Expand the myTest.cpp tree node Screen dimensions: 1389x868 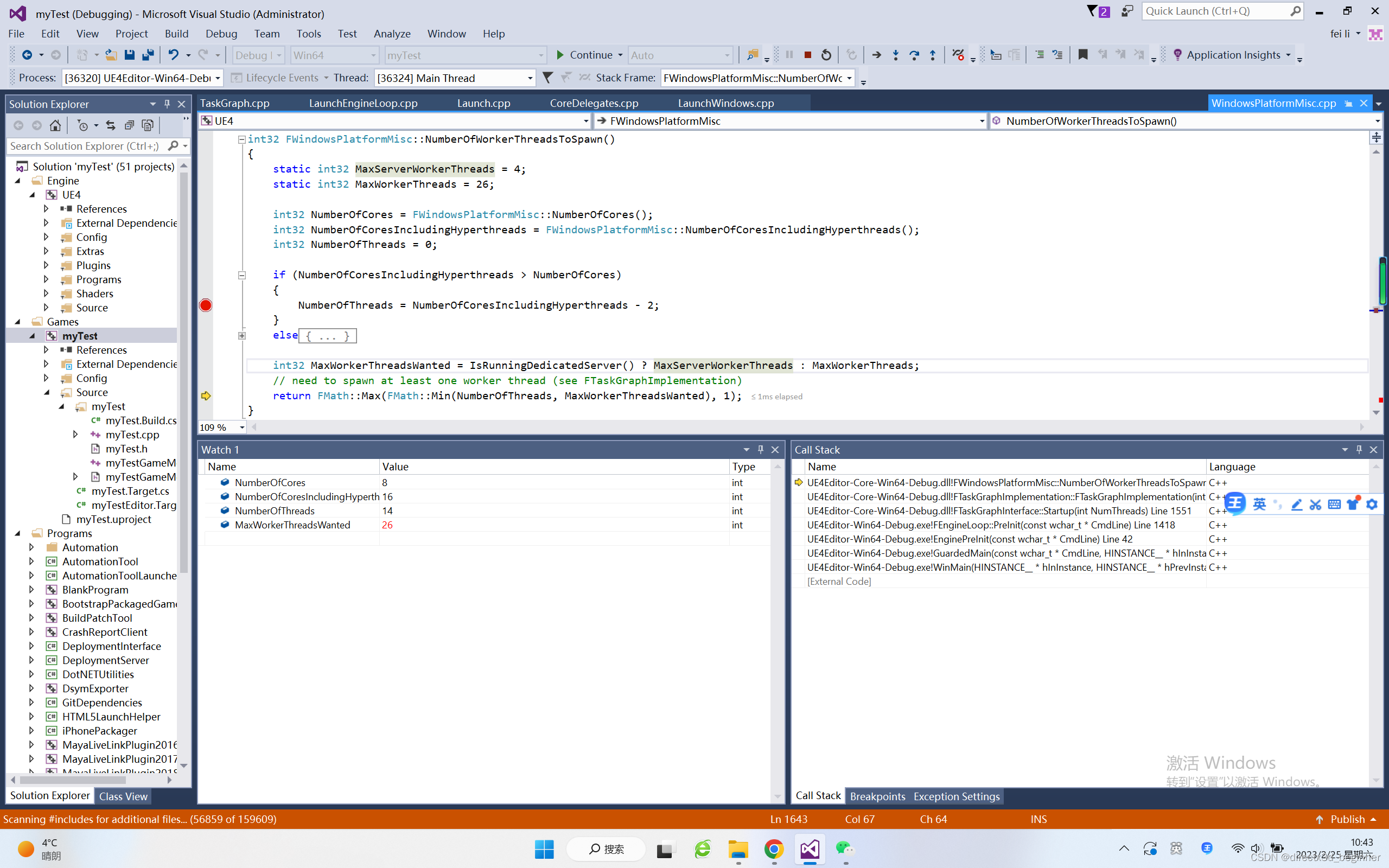[75, 435]
